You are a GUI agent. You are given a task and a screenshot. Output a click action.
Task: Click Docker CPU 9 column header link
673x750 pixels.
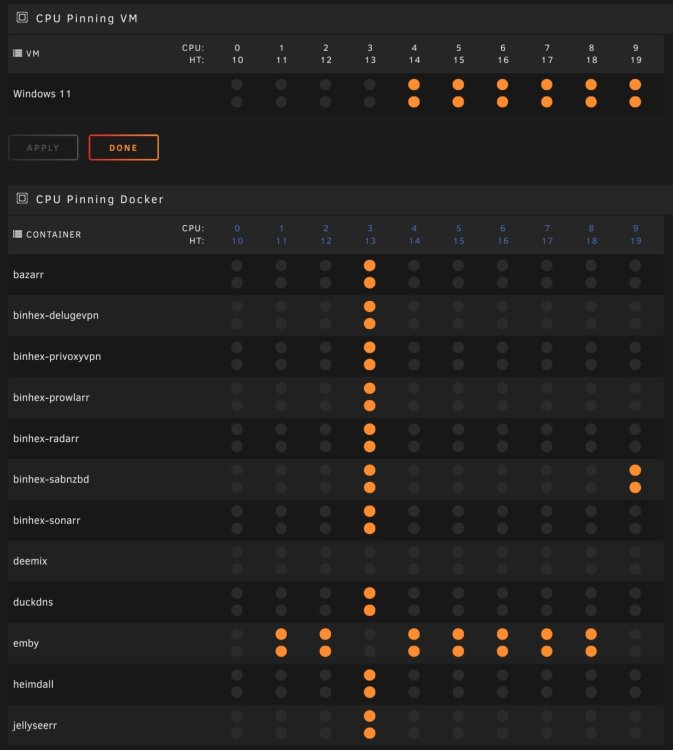click(x=636, y=228)
